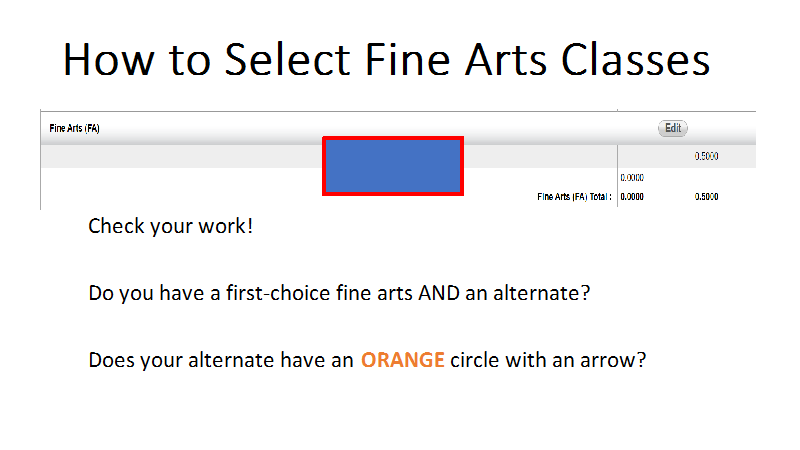Select the blue rectangle with red border
This screenshot has height=450, width=800.
pyautogui.click(x=393, y=166)
